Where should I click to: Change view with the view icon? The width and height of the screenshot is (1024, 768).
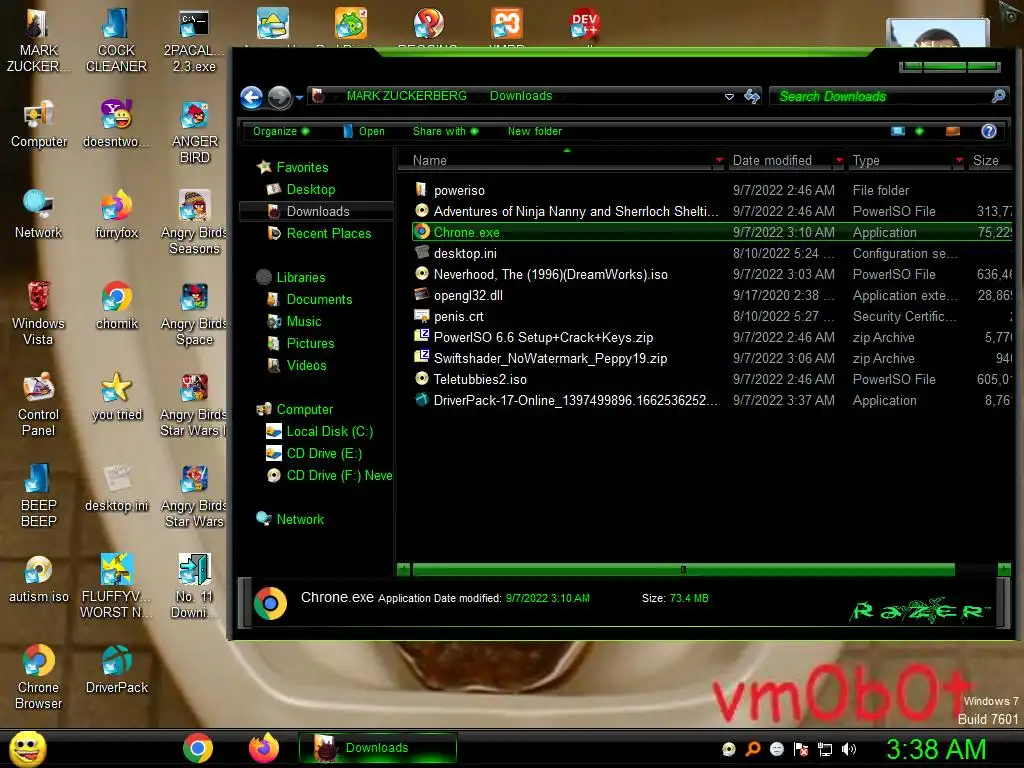899,131
